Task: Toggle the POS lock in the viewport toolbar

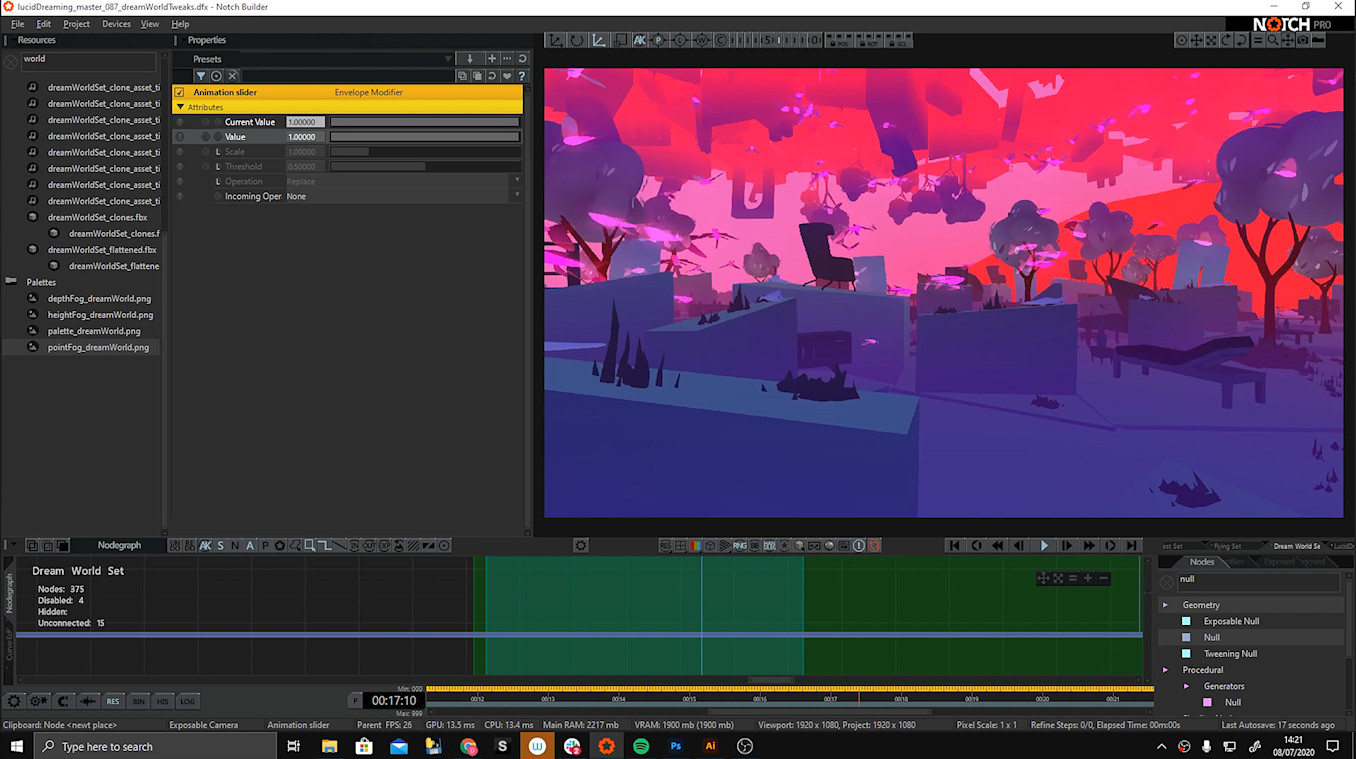Action: 841,41
